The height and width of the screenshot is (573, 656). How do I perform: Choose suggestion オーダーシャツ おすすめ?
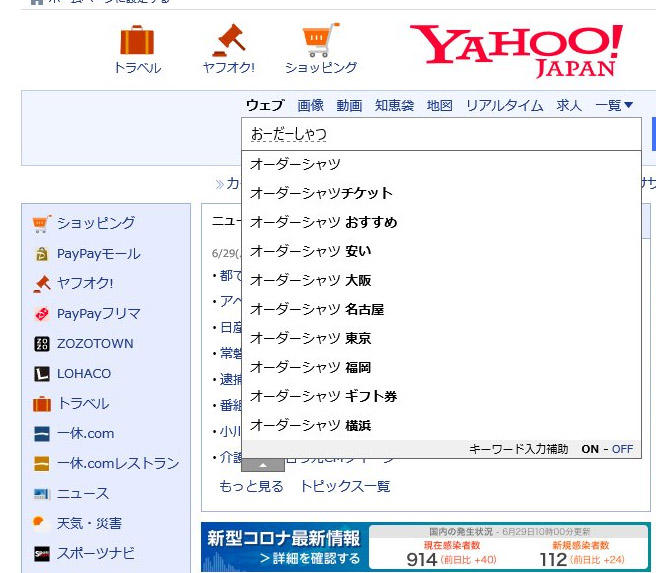pos(441,222)
